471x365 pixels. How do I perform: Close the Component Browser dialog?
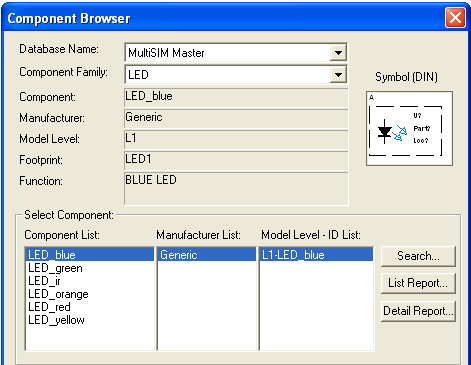[455, 17]
